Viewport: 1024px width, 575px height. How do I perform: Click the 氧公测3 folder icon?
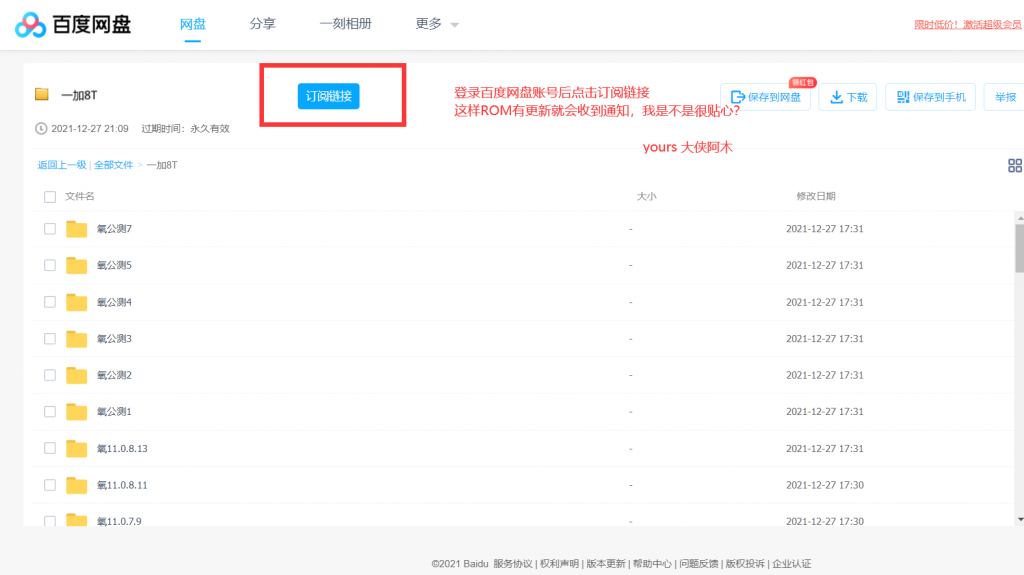[76, 338]
